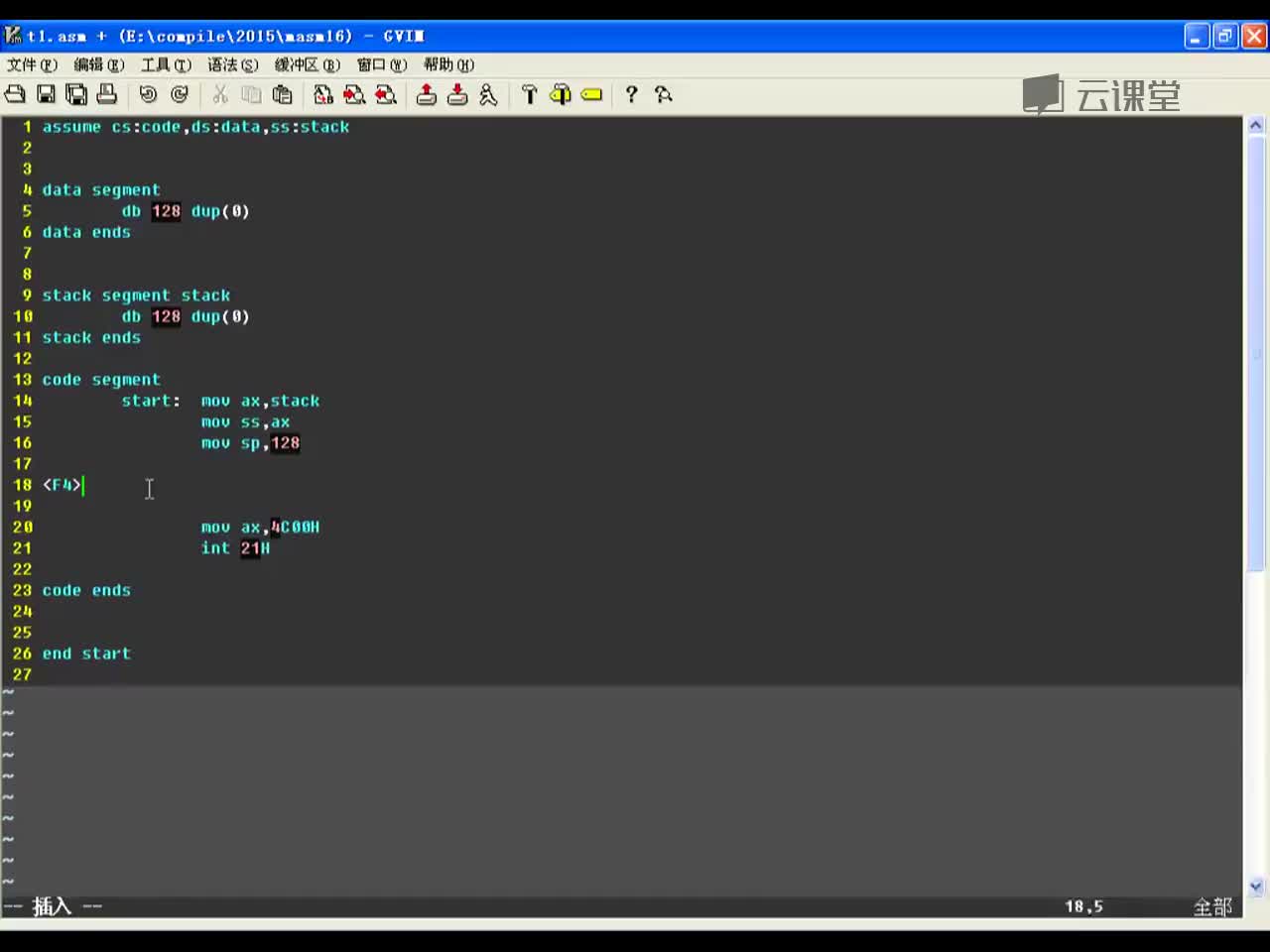Click the vertical scrollbar thumb

(1255, 353)
